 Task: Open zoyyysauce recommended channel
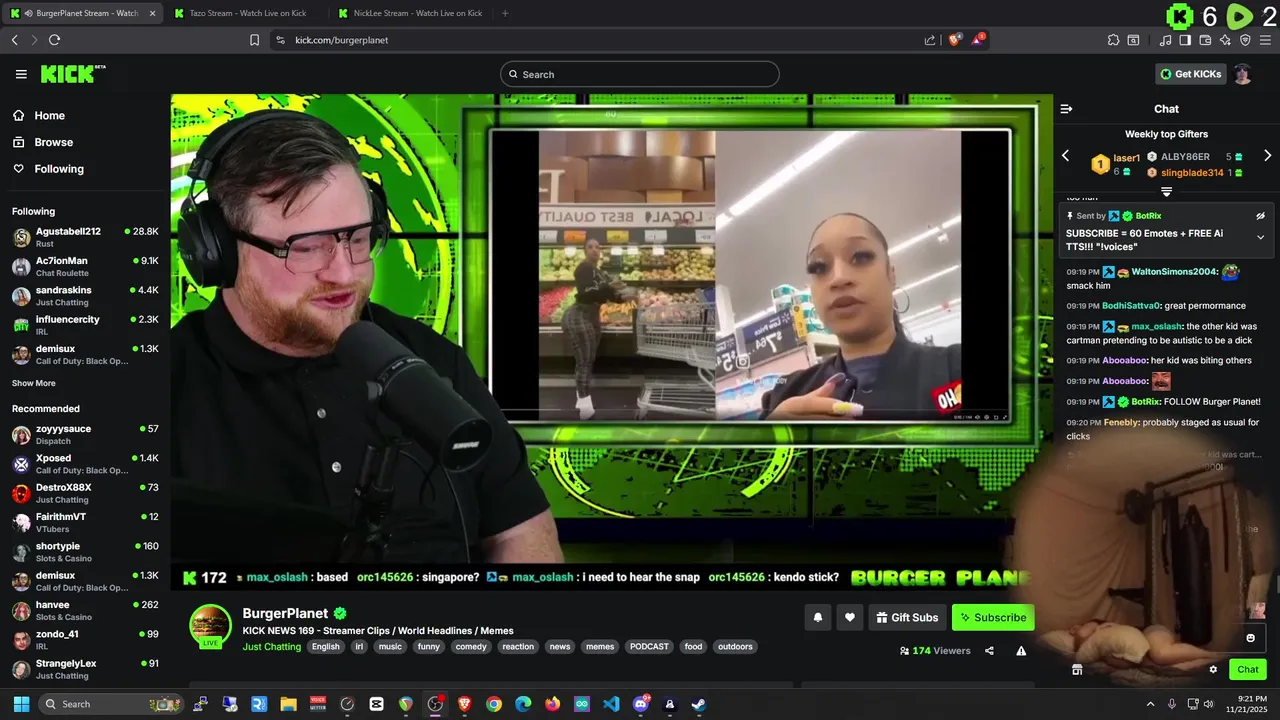pos(85,434)
